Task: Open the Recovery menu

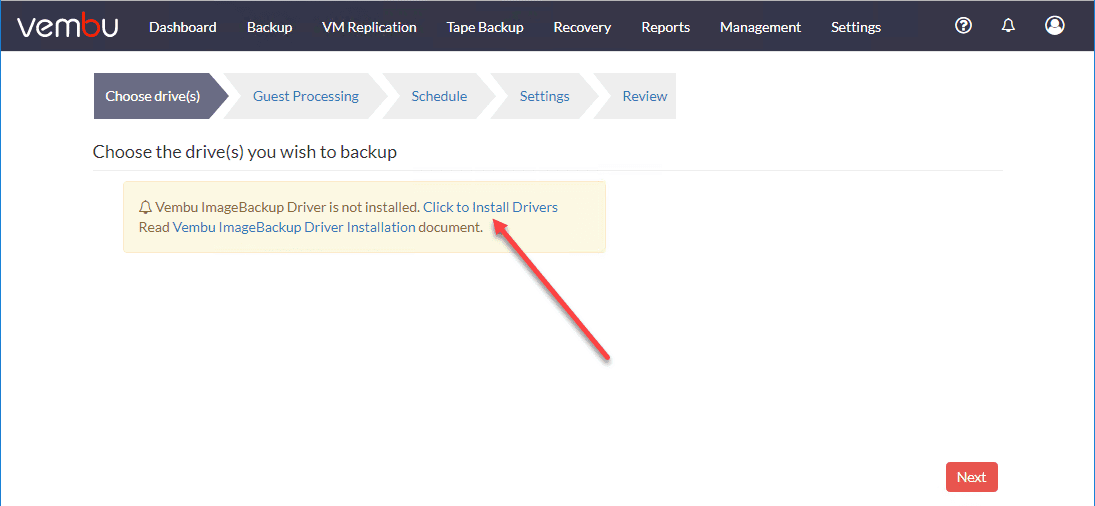Action: coord(582,27)
